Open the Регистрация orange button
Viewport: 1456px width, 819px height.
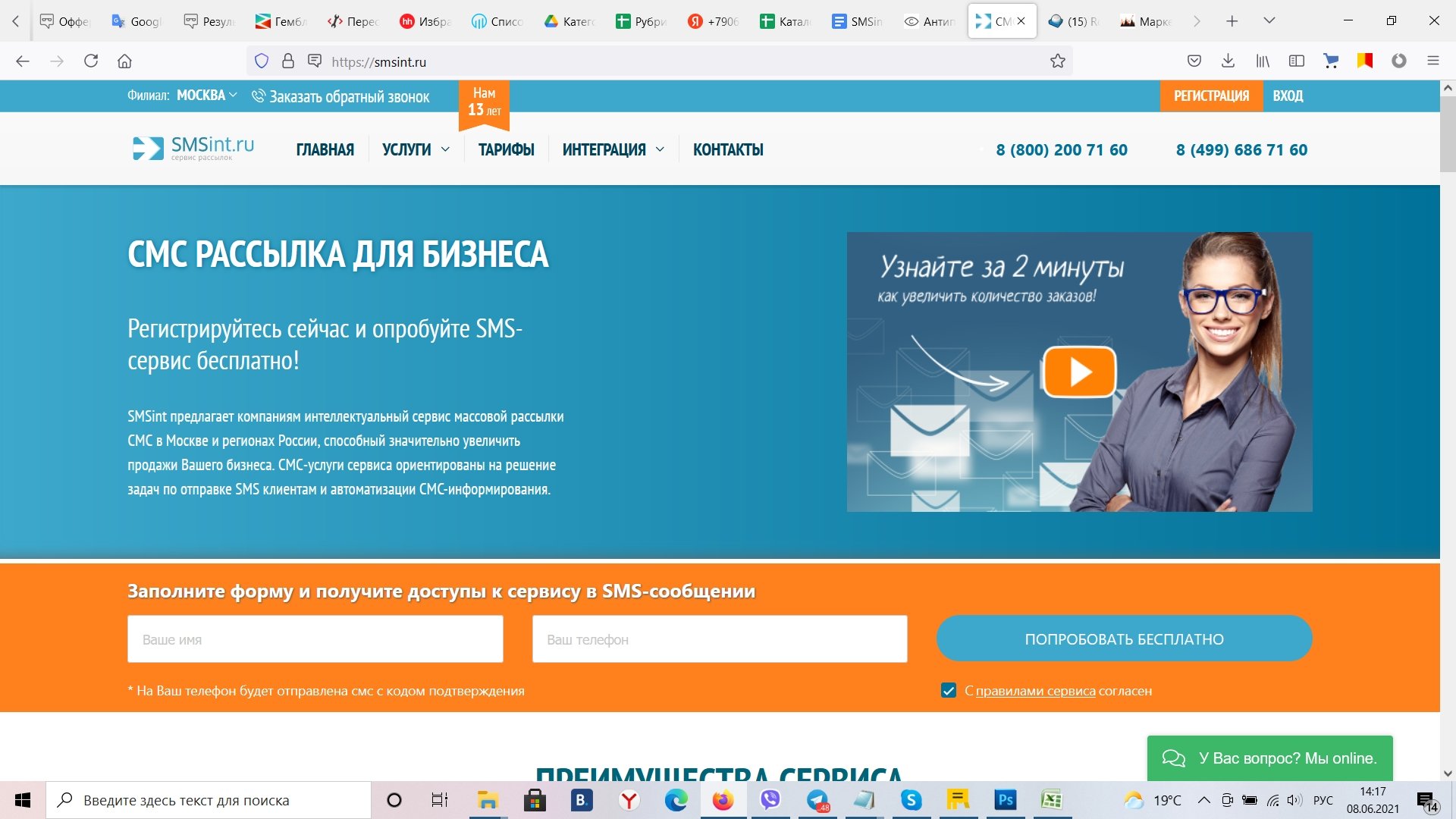[x=1211, y=96]
